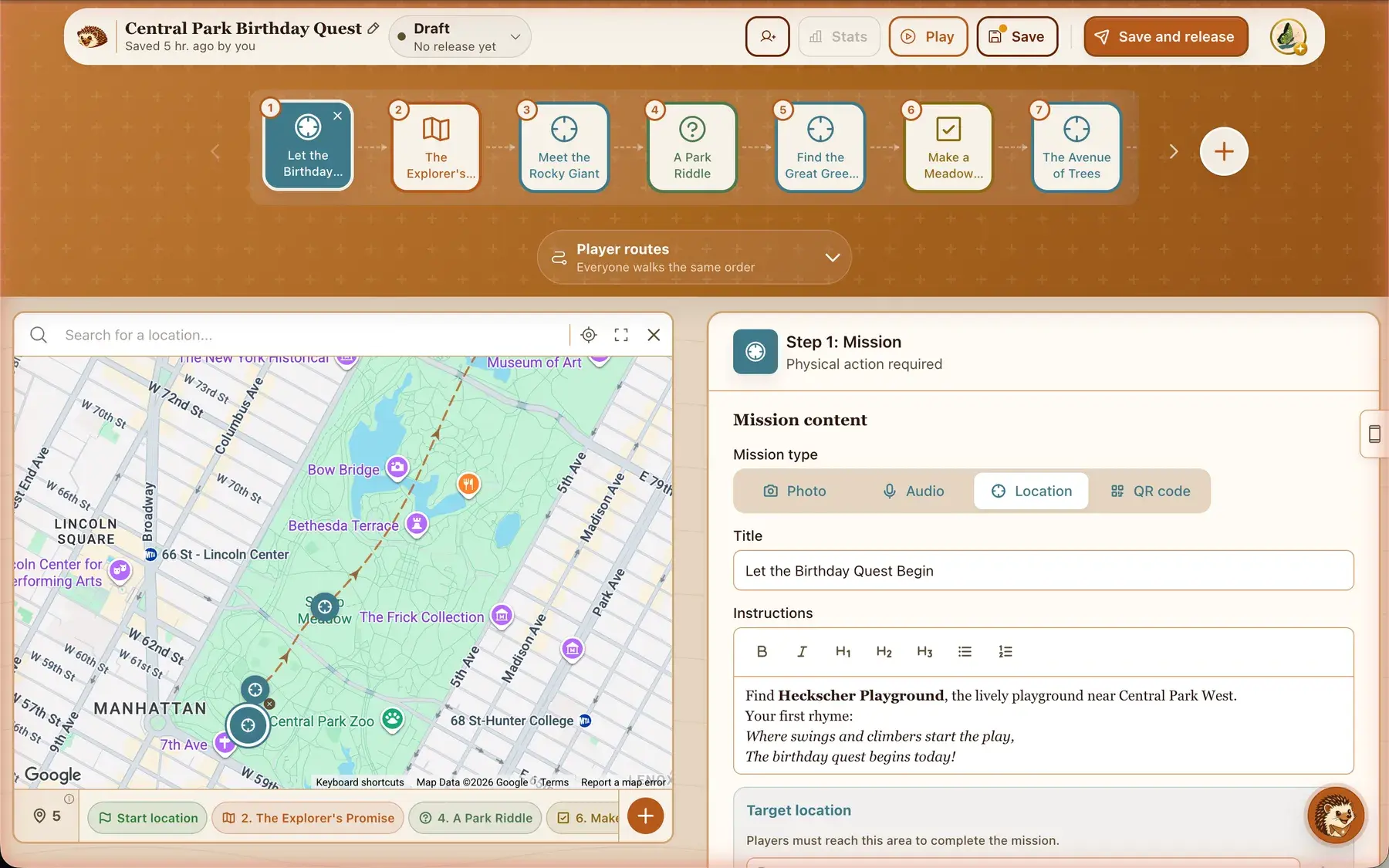Select step 2 The Explorer's card
This screenshot has height=868, width=1389.
click(436, 147)
